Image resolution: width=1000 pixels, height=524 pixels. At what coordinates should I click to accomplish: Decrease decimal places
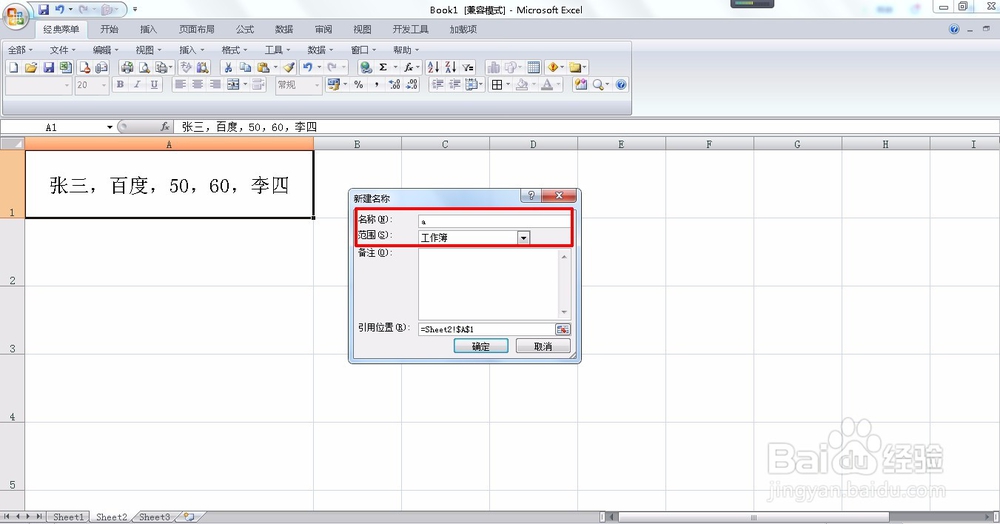[412, 84]
